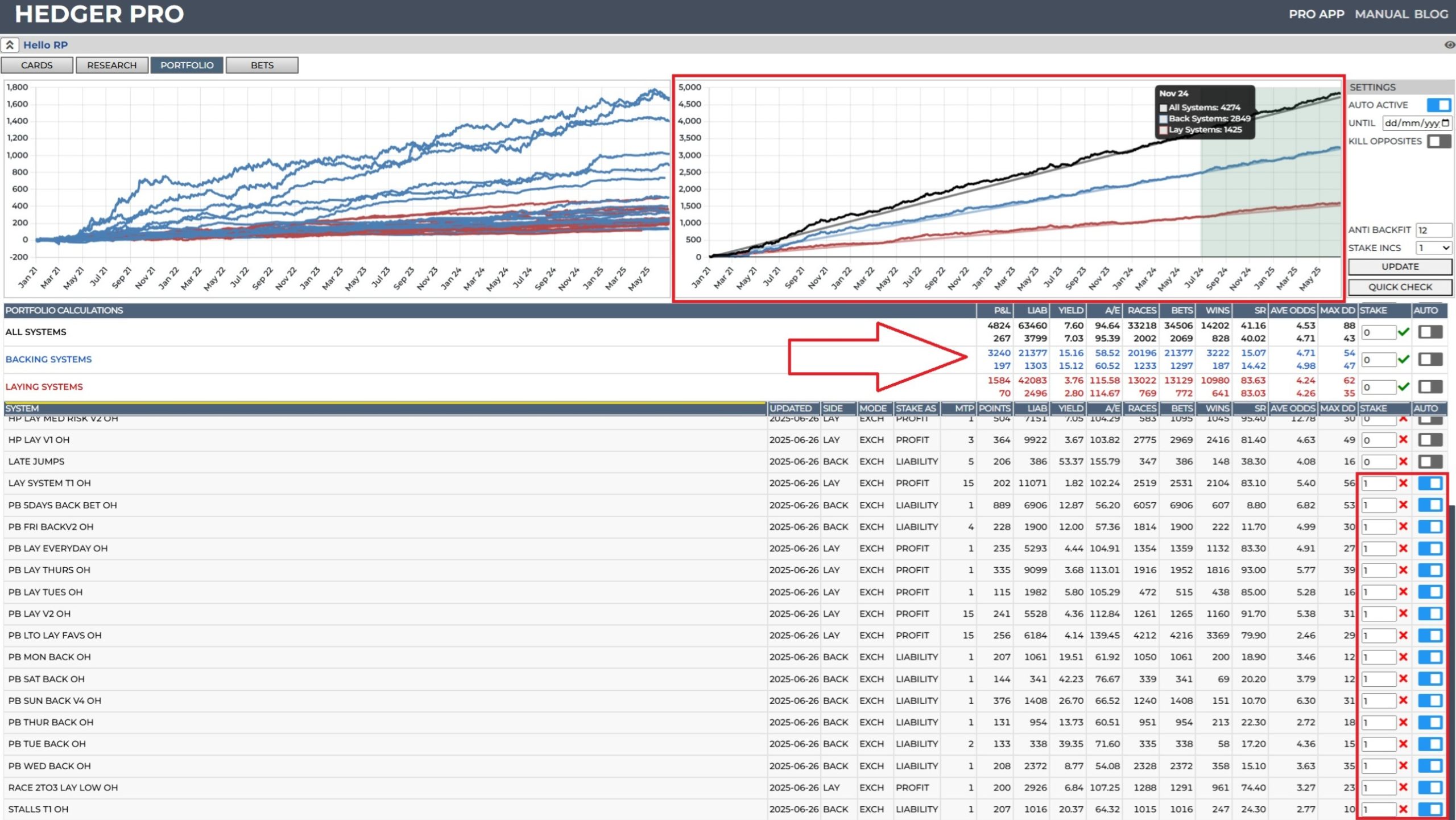This screenshot has height=820, width=1456.
Task: Click the stake field for BACKING SYSTEMS
Action: [1378, 360]
